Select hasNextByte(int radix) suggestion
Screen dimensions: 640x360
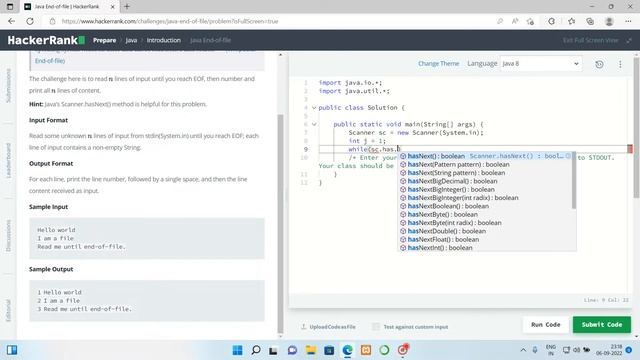pyautogui.click(x=485, y=223)
